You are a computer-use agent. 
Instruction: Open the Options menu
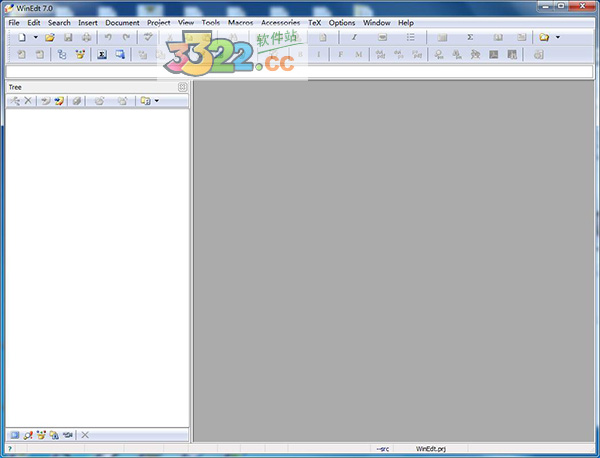coord(342,23)
